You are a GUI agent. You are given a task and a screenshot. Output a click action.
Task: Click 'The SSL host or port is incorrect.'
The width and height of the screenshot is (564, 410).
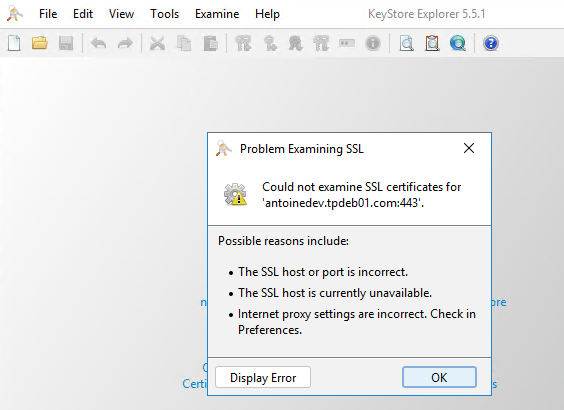click(x=323, y=272)
